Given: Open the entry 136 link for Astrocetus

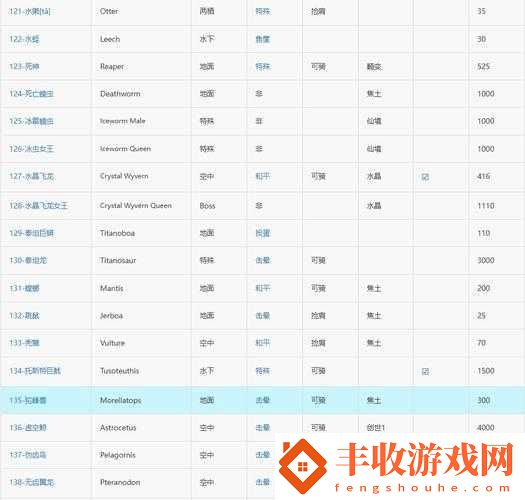Looking at the screenshot, I should pos(28,428).
